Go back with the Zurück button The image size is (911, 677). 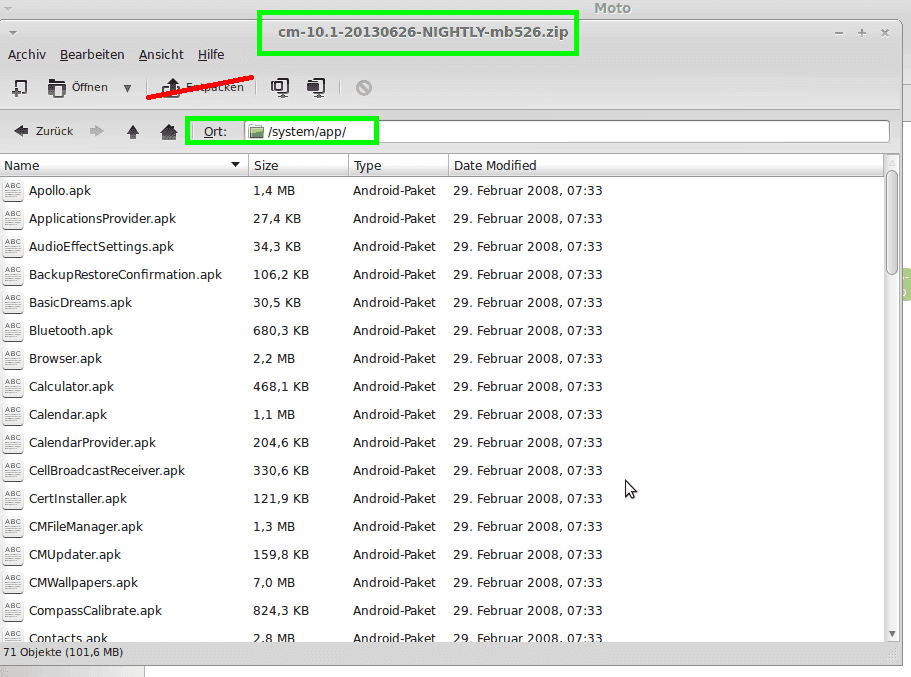(44, 131)
